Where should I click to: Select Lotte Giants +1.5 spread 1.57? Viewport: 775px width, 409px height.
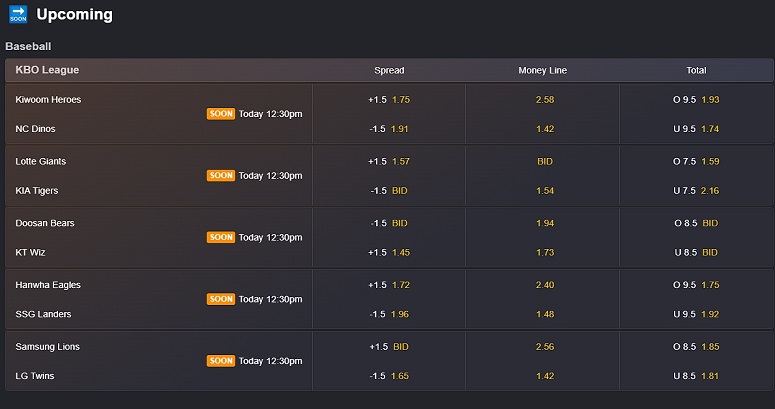pyautogui.click(x=389, y=161)
